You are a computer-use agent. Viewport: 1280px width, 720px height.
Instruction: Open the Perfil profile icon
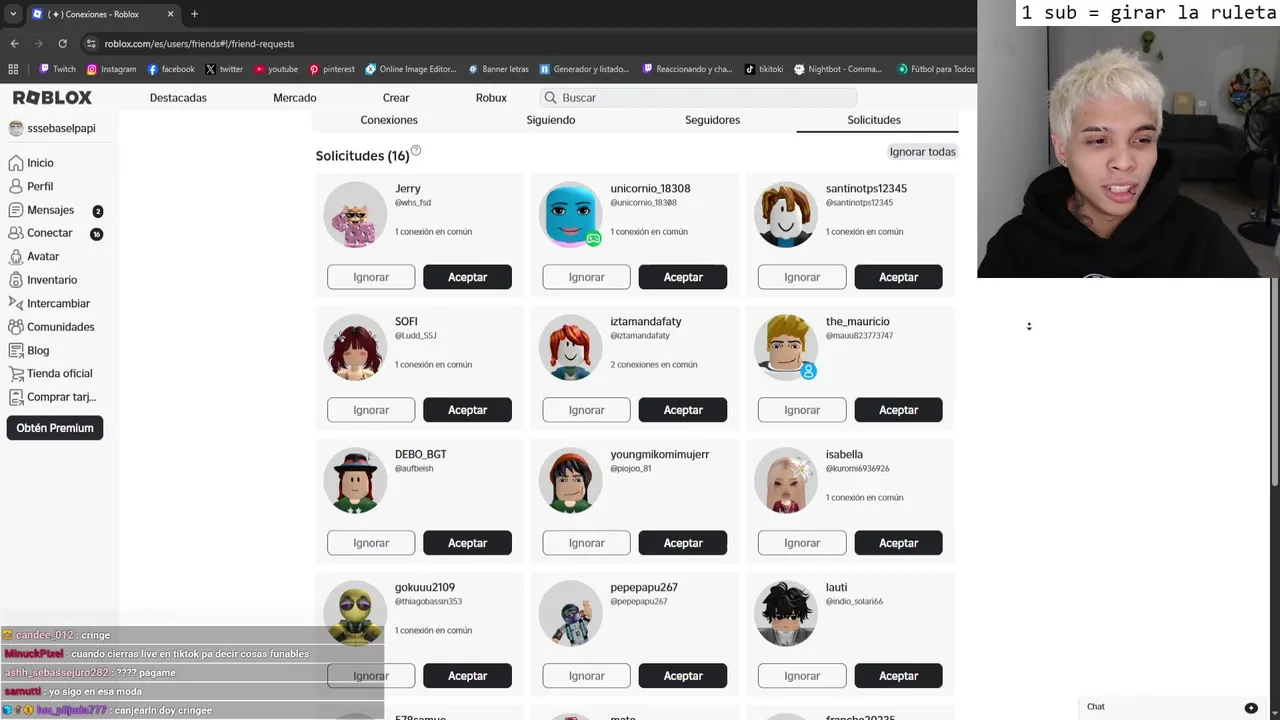15,186
